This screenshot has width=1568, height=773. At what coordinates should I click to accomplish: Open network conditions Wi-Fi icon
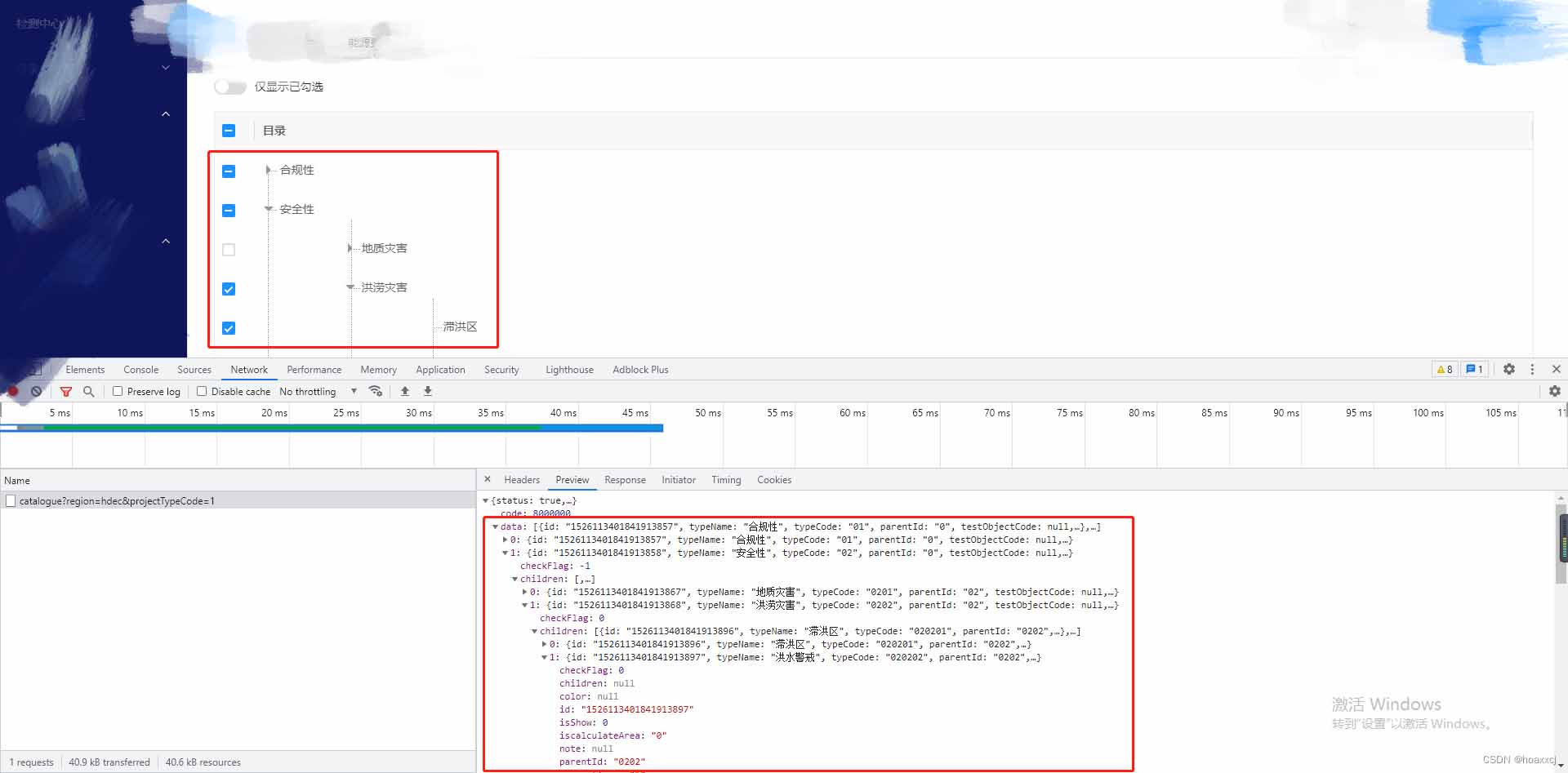pyautogui.click(x=376, y=391)
